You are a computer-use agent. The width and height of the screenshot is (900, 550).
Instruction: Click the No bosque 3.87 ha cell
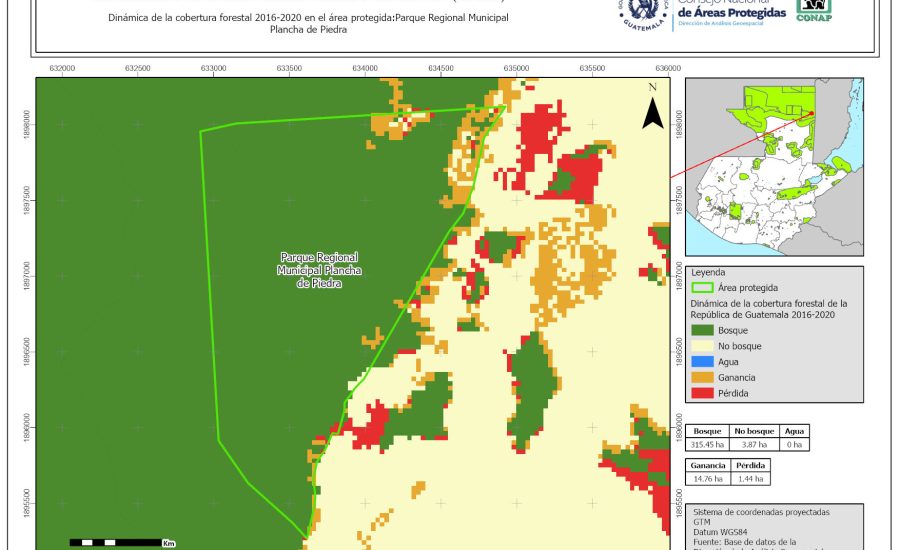tap(749, 444)
